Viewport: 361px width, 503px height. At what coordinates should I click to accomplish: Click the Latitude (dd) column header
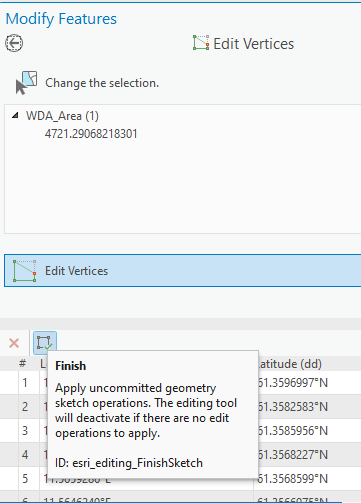pyautogui.click(x=290, y=364)
